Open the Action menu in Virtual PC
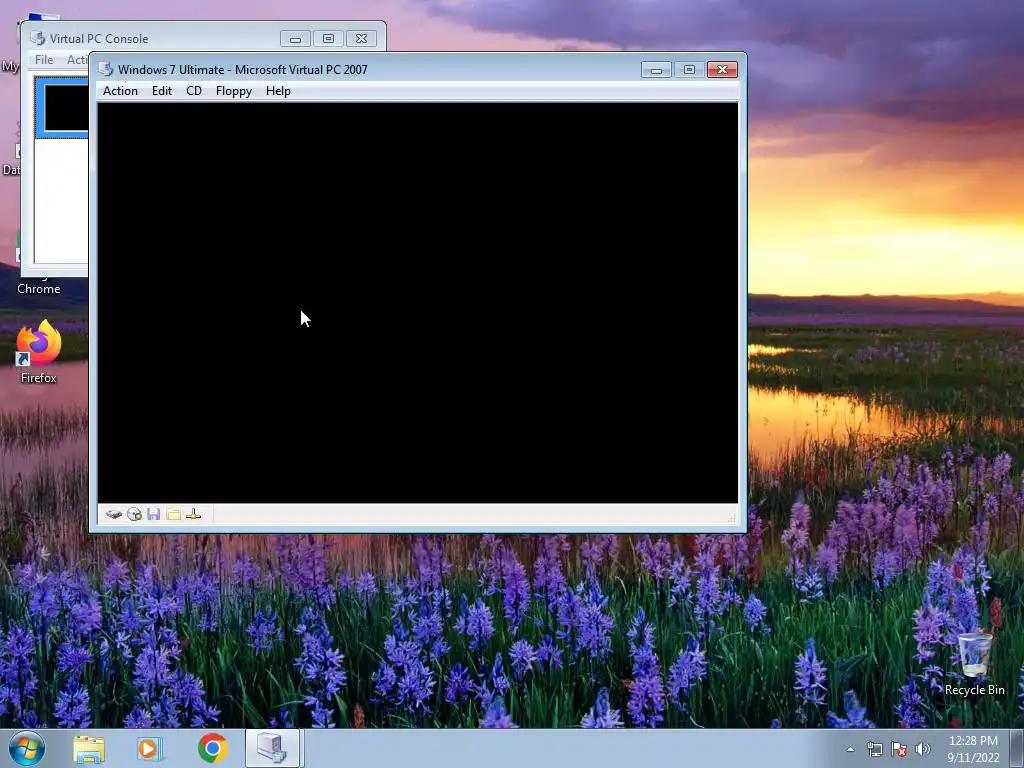This screenshot has width=1024, height=768. click(x=120, y=91)
